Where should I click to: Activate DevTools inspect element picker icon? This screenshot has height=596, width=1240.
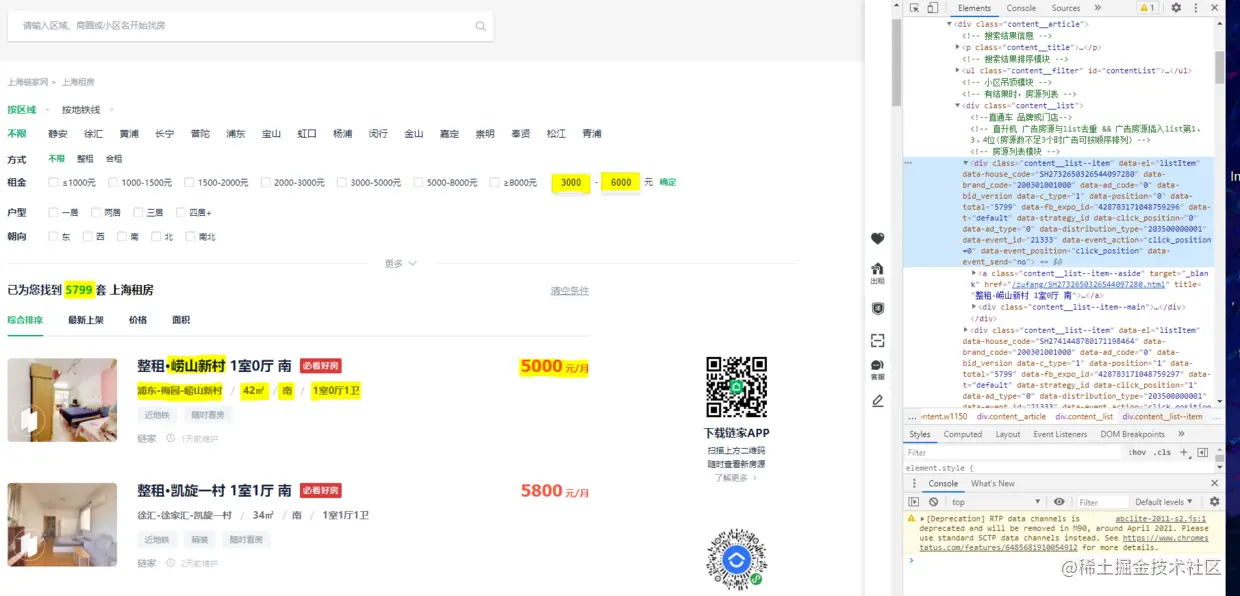tap(914, 8)
